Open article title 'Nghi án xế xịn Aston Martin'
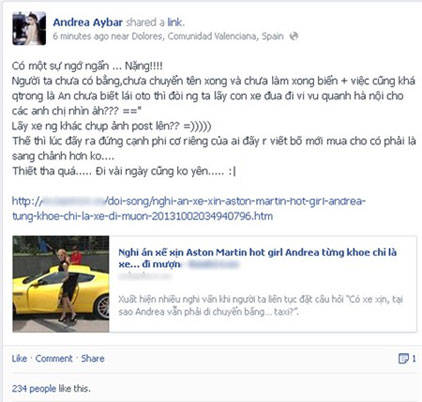 [x=257, y=258]
